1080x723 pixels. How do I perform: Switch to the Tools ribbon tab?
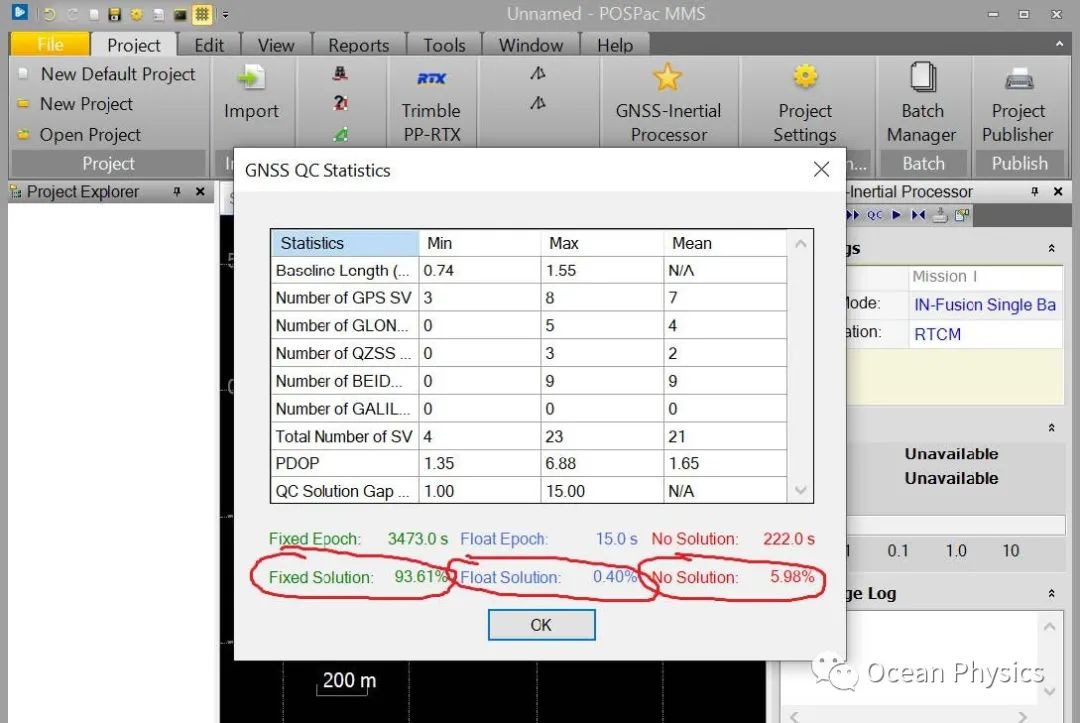444,45
